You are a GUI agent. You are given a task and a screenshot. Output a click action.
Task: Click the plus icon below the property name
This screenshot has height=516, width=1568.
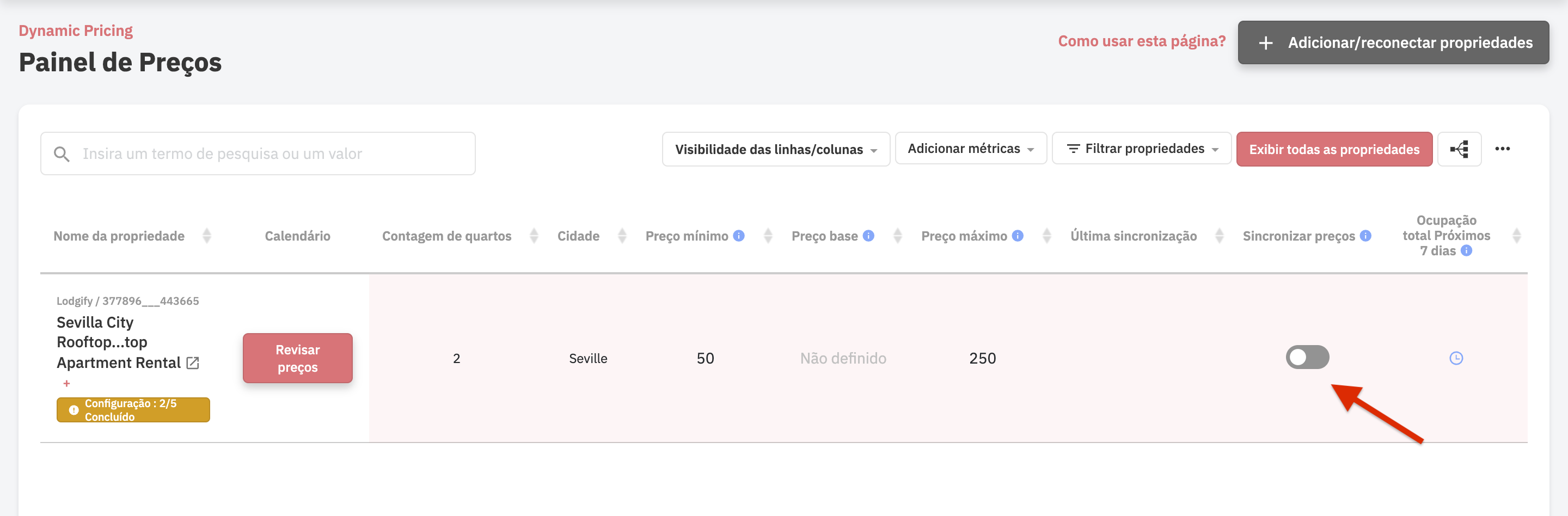[66, 383]
